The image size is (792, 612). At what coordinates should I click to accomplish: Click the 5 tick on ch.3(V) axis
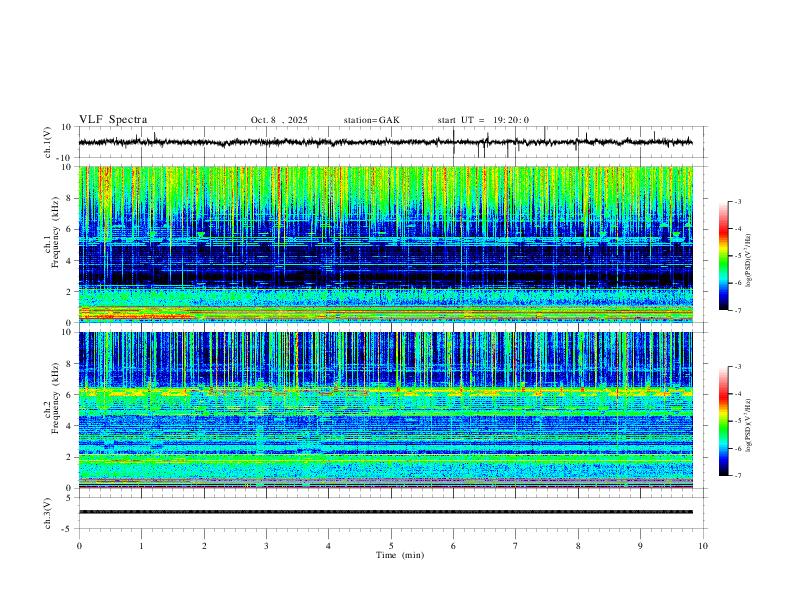point(69,498)
